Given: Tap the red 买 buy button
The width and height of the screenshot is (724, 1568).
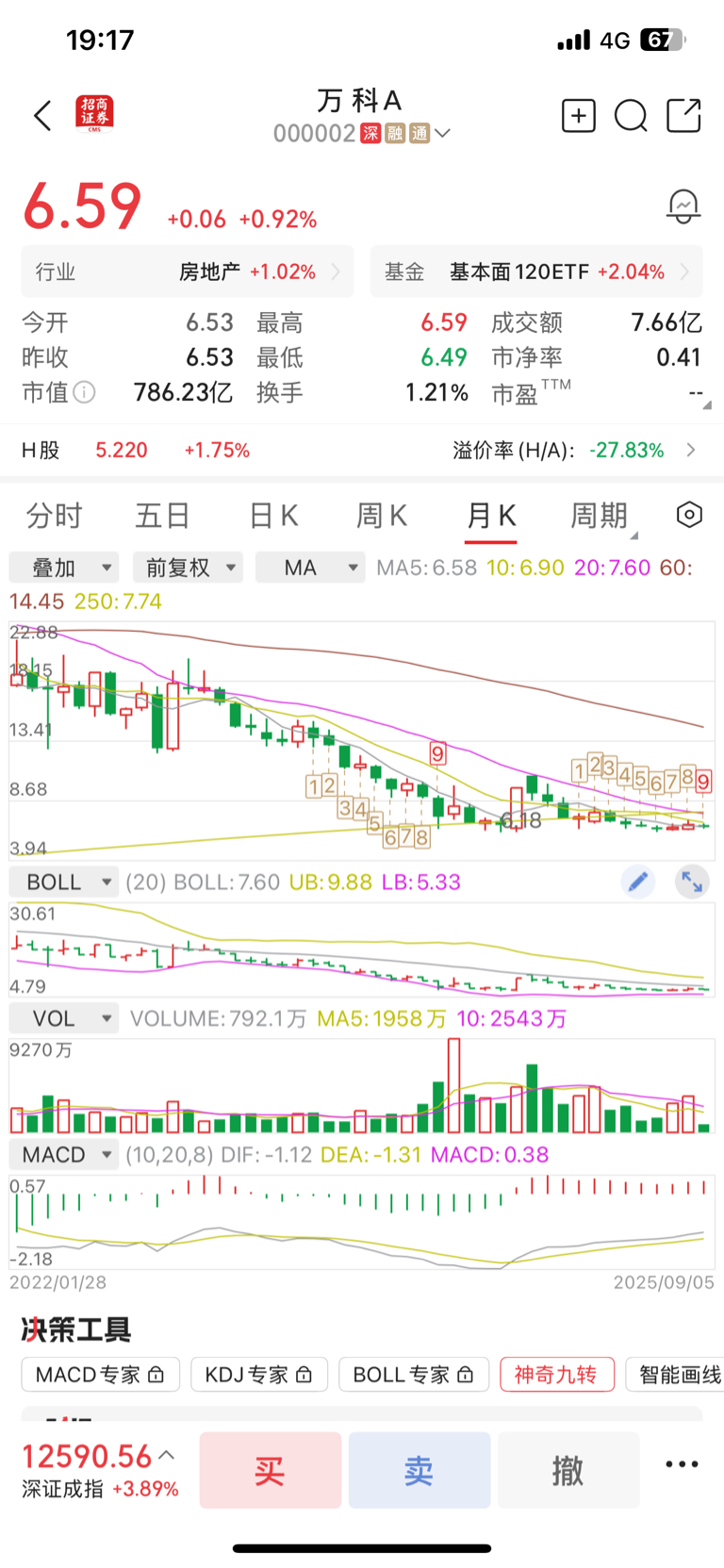Looking at the screenshot, I should coord(271,1470).
